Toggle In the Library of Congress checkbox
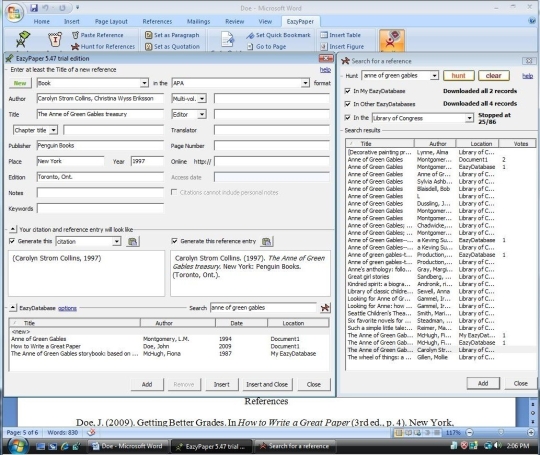 pyautogui.click(x=348, y=118)
